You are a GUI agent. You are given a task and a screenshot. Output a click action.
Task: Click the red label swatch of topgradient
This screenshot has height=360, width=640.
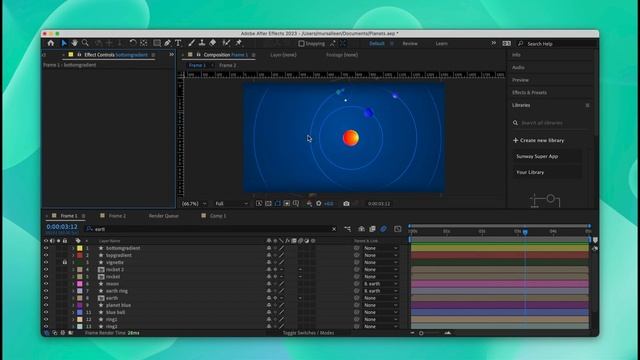pyautogui.click(x=80, y=256)
